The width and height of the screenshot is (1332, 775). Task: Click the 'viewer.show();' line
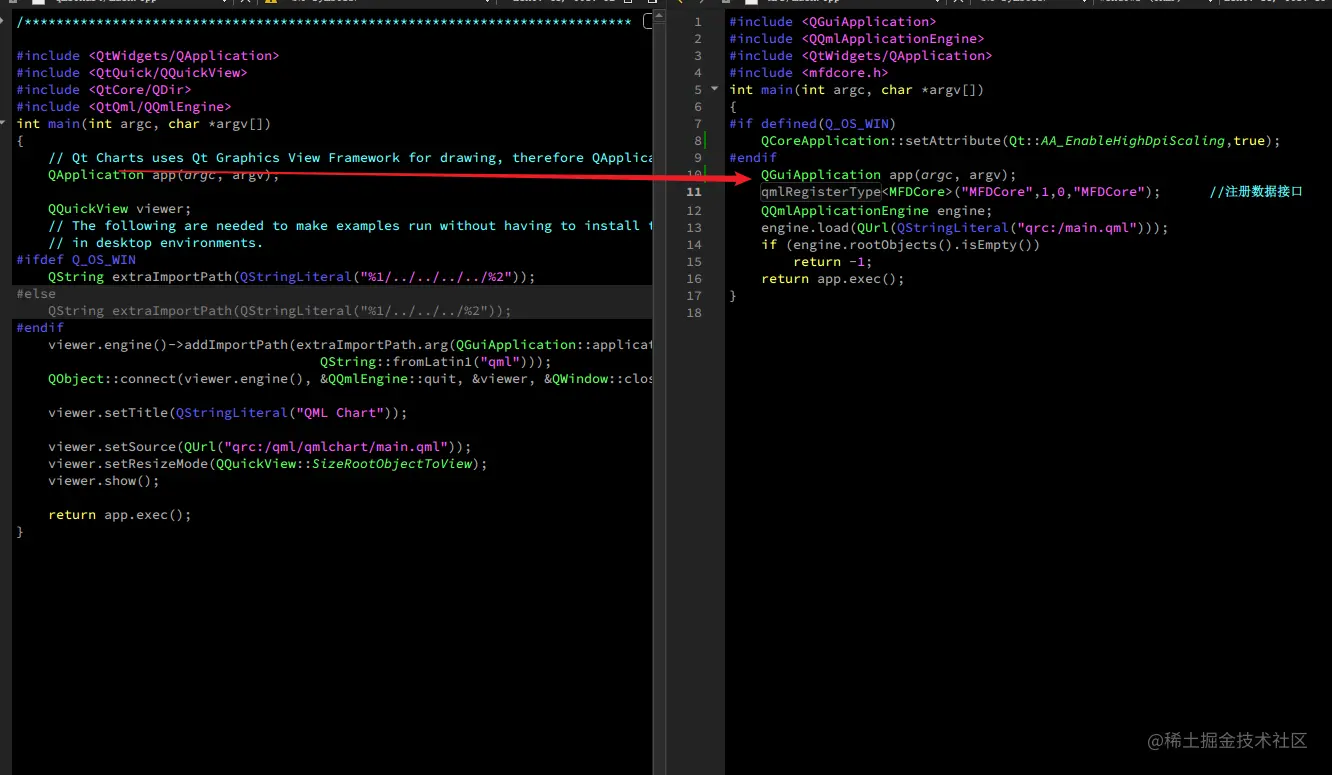[104, 481]
